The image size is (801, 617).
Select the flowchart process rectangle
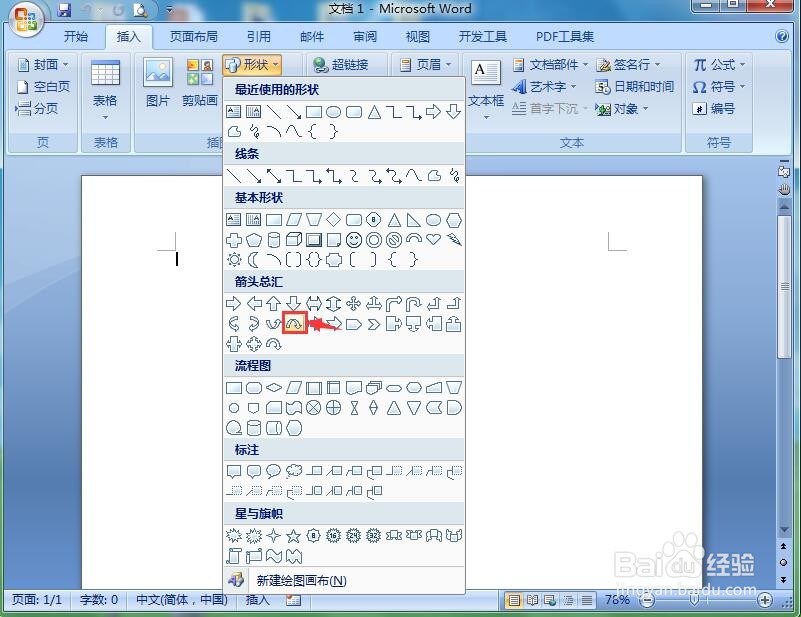click(234, 388)
